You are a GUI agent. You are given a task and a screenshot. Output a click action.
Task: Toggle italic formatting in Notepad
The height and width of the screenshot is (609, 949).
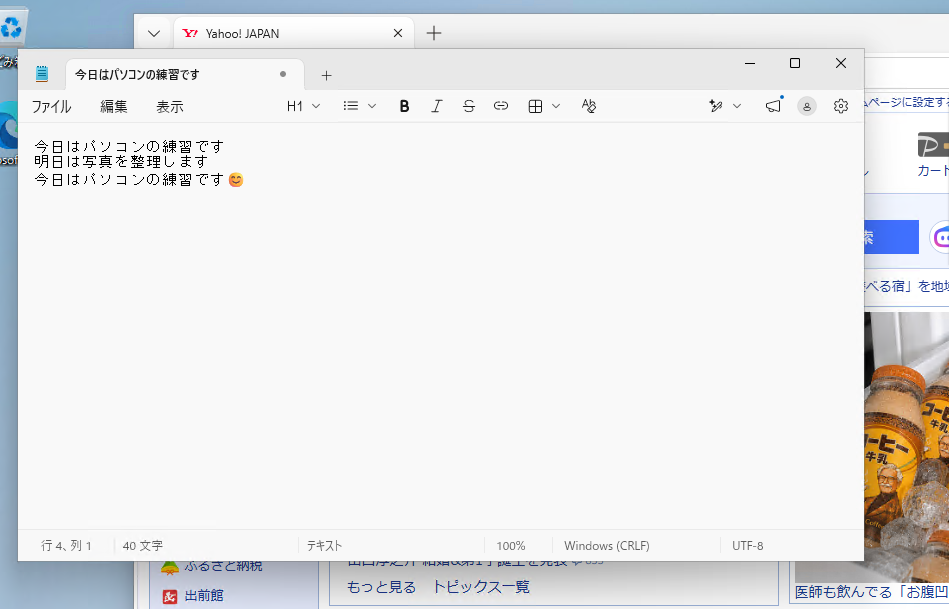pyautogui.click(x=436, y=107)
